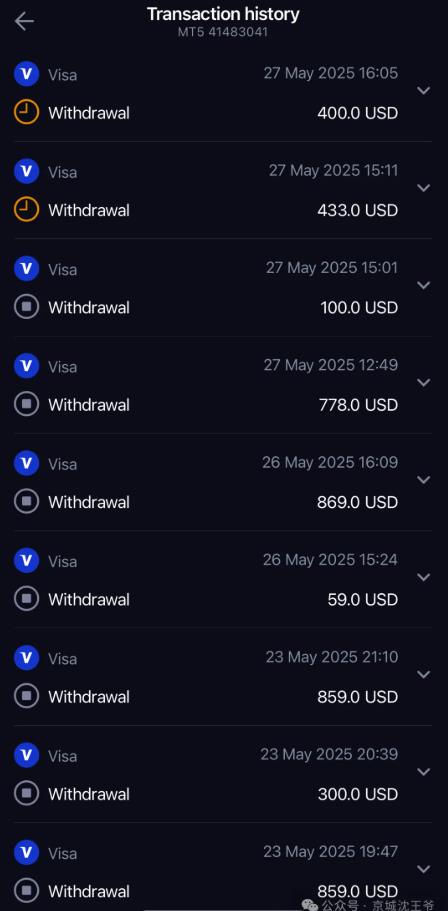Image resolution: width=448 pixels, height=911 pixels.
Task: Expand the 23 May 2025 20:39 transaction
Action: [x=424, y=772]
